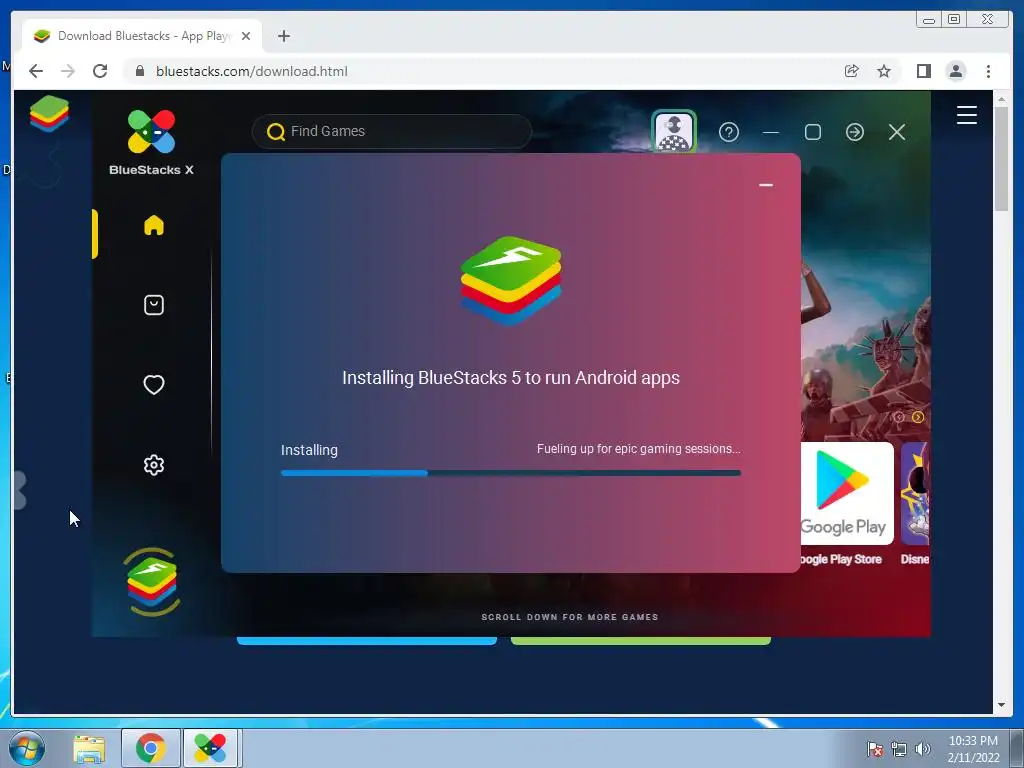The image size is (1024, 768).
Task: Toggle Chrome side panel
Action: click(x=923, y=71)
